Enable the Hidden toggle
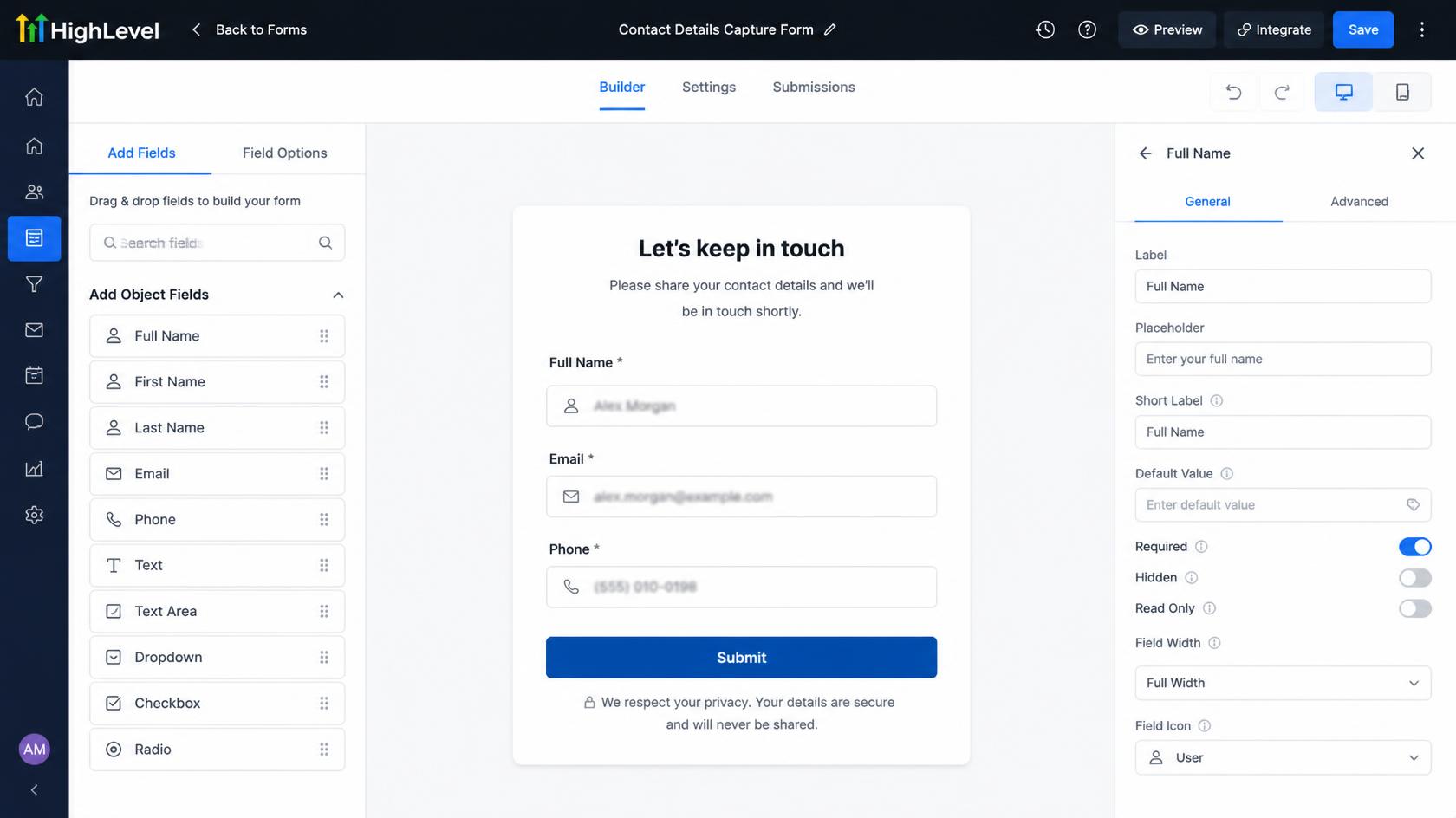 point(1414,578)
